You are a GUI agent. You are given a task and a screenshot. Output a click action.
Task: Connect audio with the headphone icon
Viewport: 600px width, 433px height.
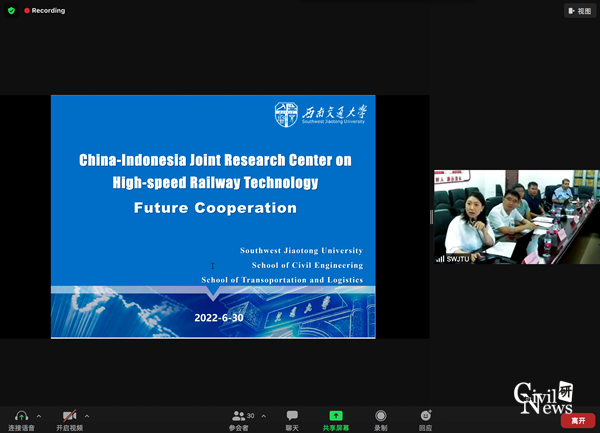click(21, 416)
